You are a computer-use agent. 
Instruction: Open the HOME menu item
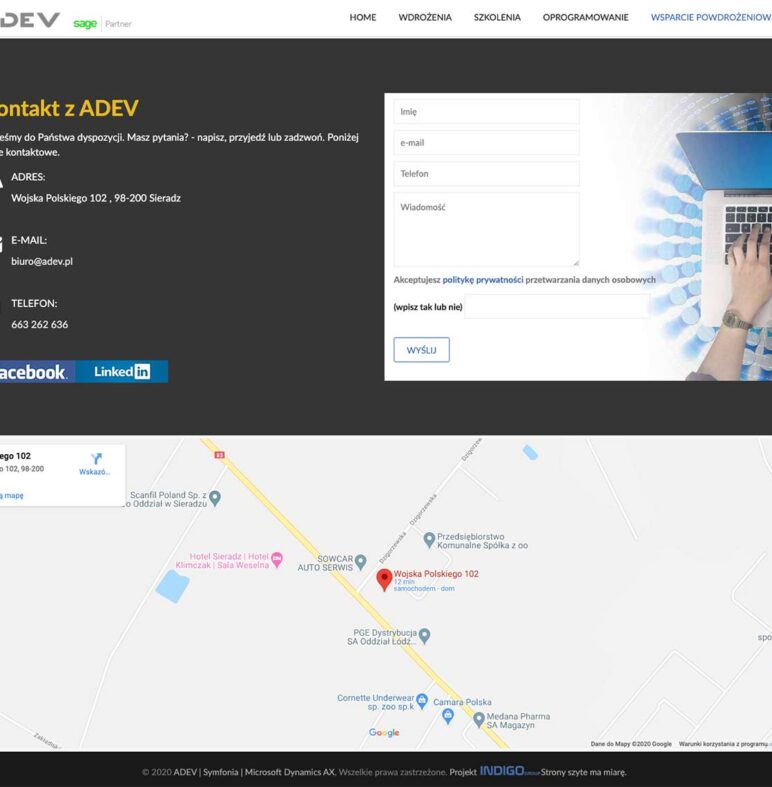coord(362,17)
